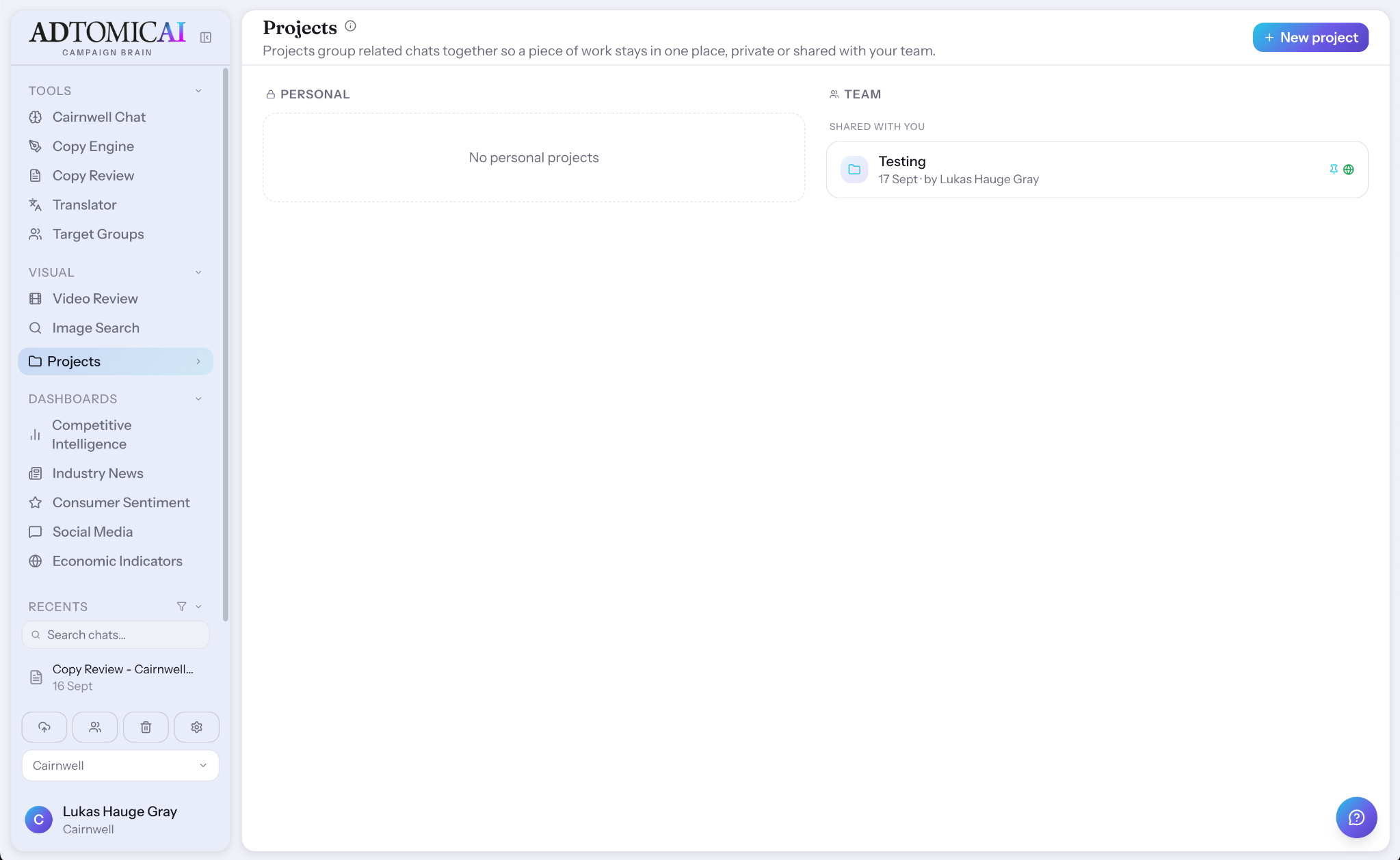Filter recents with the funnel icon
The image size is (1400, 860).
(181, 606)
